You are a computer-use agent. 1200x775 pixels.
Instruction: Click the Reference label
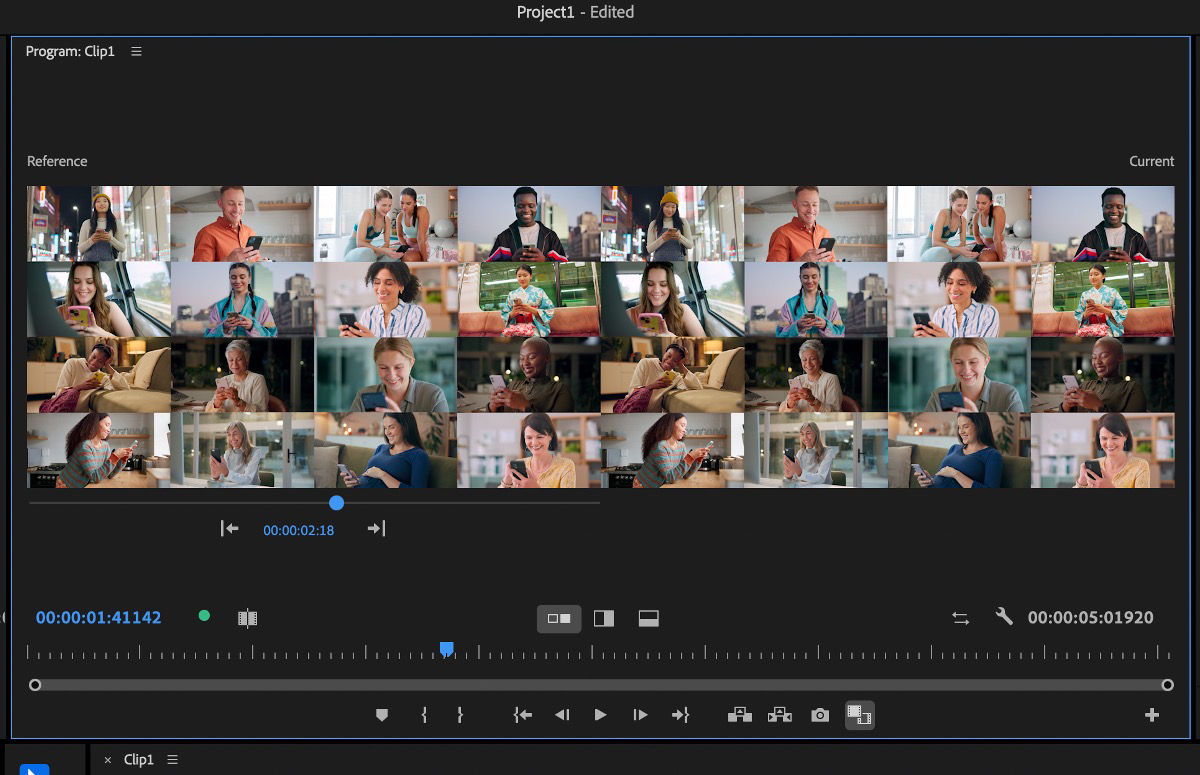point(57,161)
